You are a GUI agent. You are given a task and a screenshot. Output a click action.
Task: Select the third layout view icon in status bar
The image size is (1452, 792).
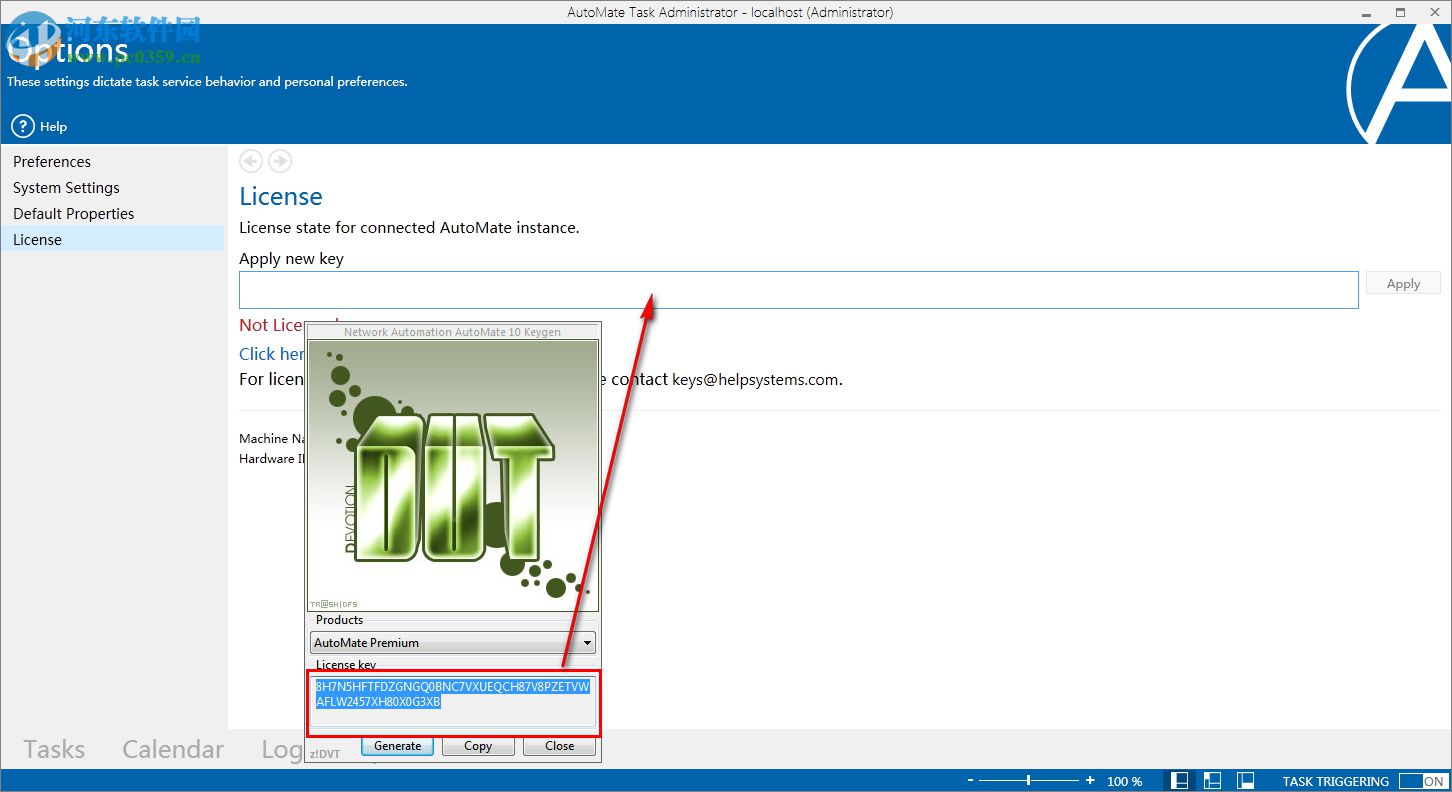coord(1245,781)
